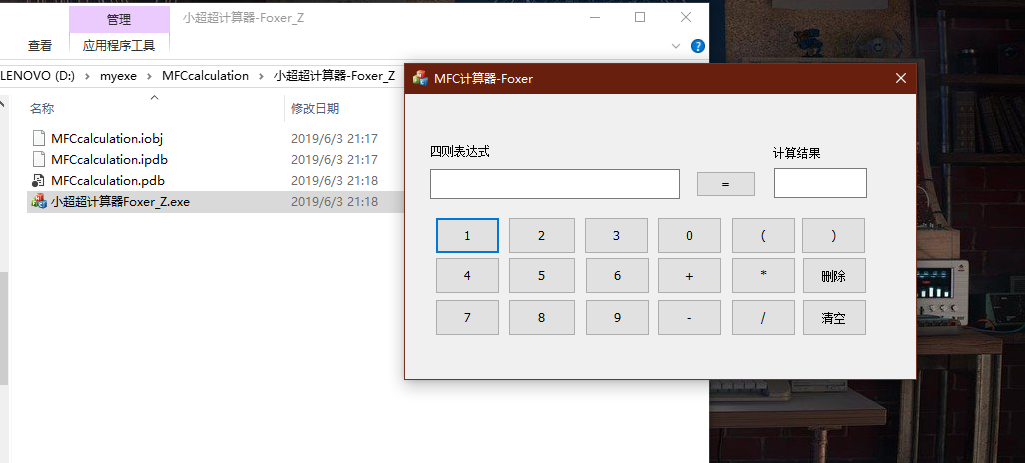The width and height of the screenshot is (1025, 463).
Task: Select 小超超计算器Foxer_Z.exe file name
Action: coord(120,201)
